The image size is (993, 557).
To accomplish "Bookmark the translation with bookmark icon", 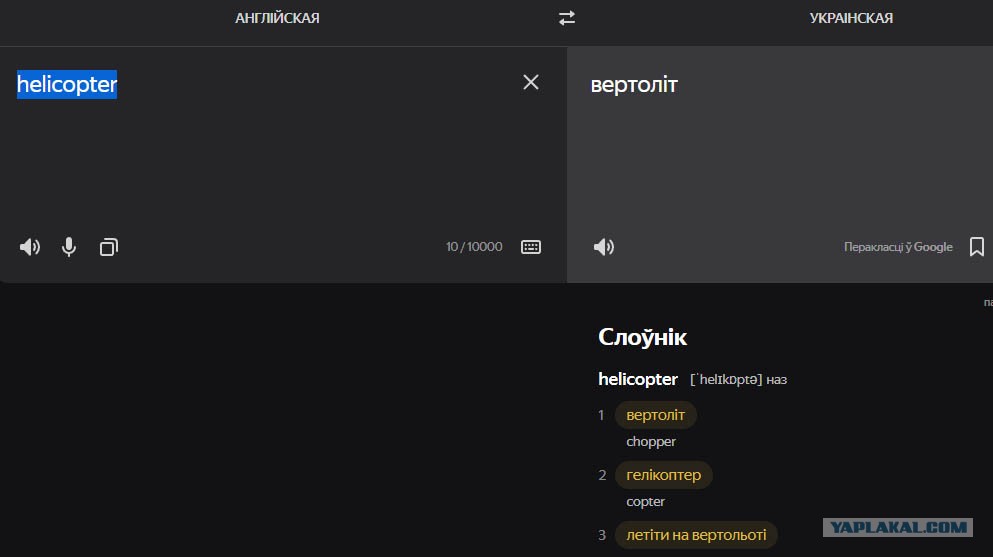I will point(977,247).
